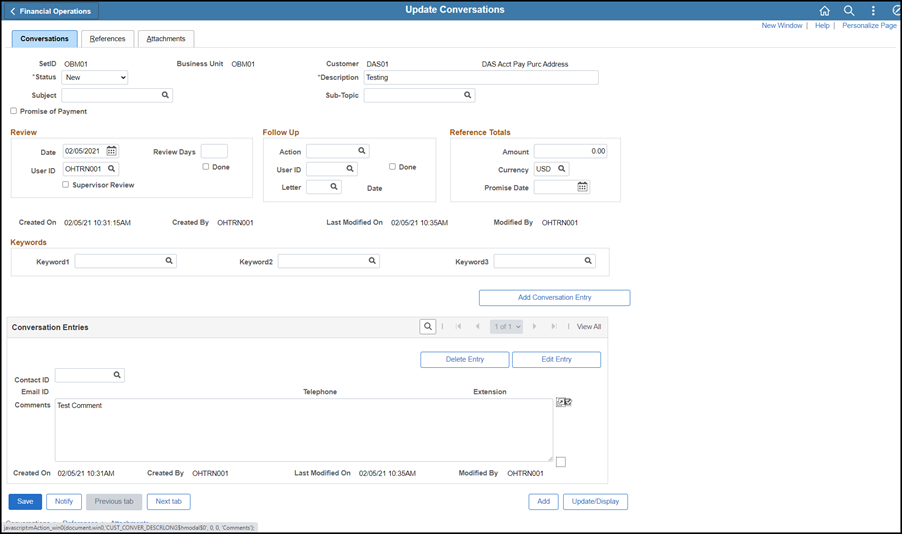Switch to the Attachments tab
This screenshot has height=534, width=902.
pyautogui.click(x=166, y=39)
